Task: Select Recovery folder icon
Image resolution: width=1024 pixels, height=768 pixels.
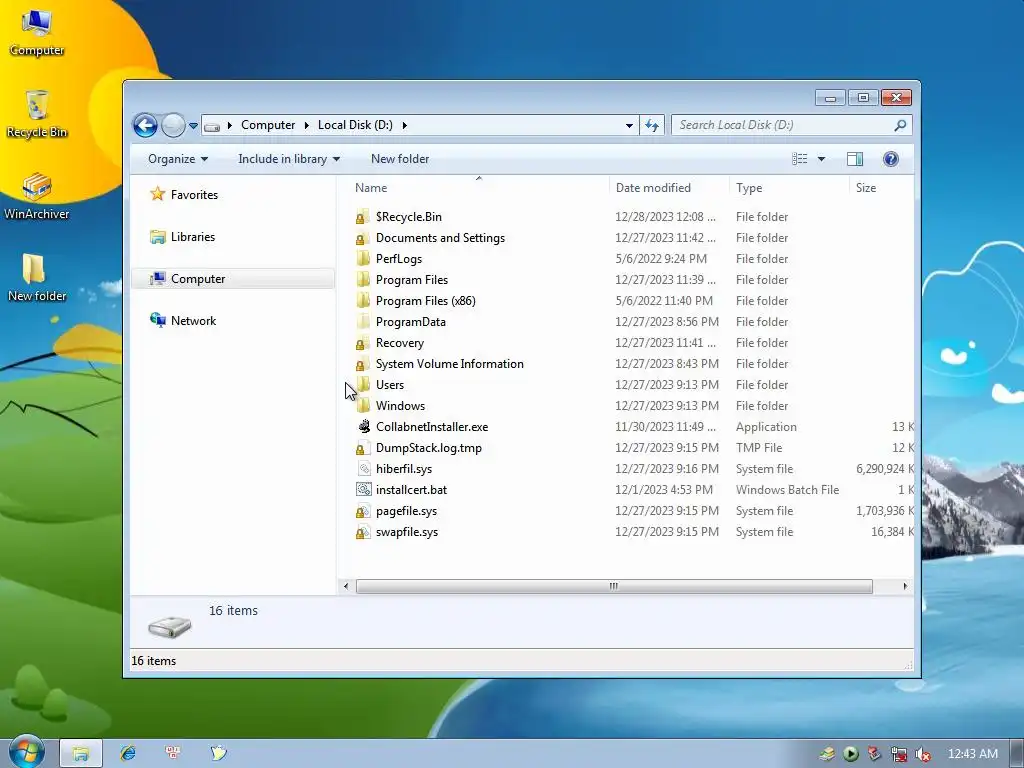Action: (362, 343)
